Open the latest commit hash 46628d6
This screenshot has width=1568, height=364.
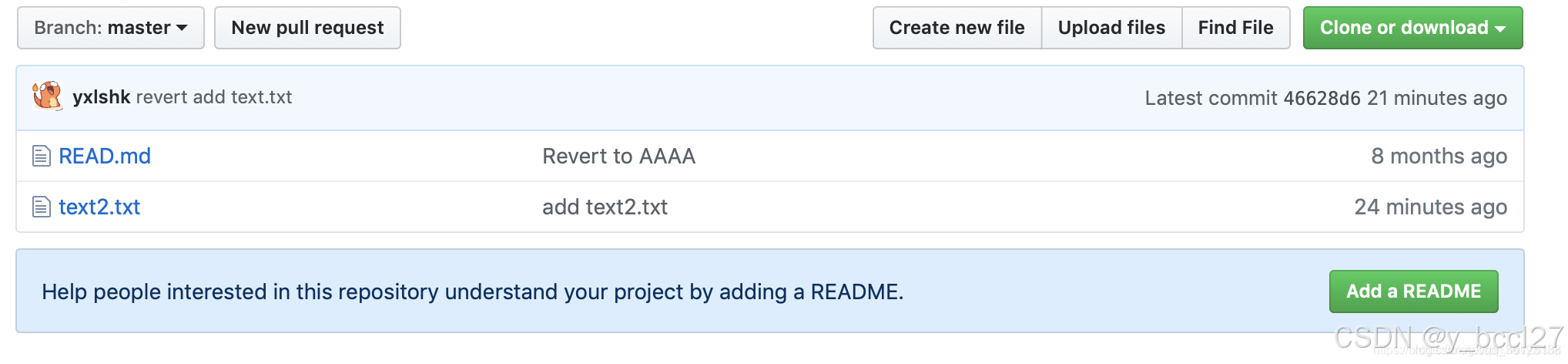click(1322, 99)
